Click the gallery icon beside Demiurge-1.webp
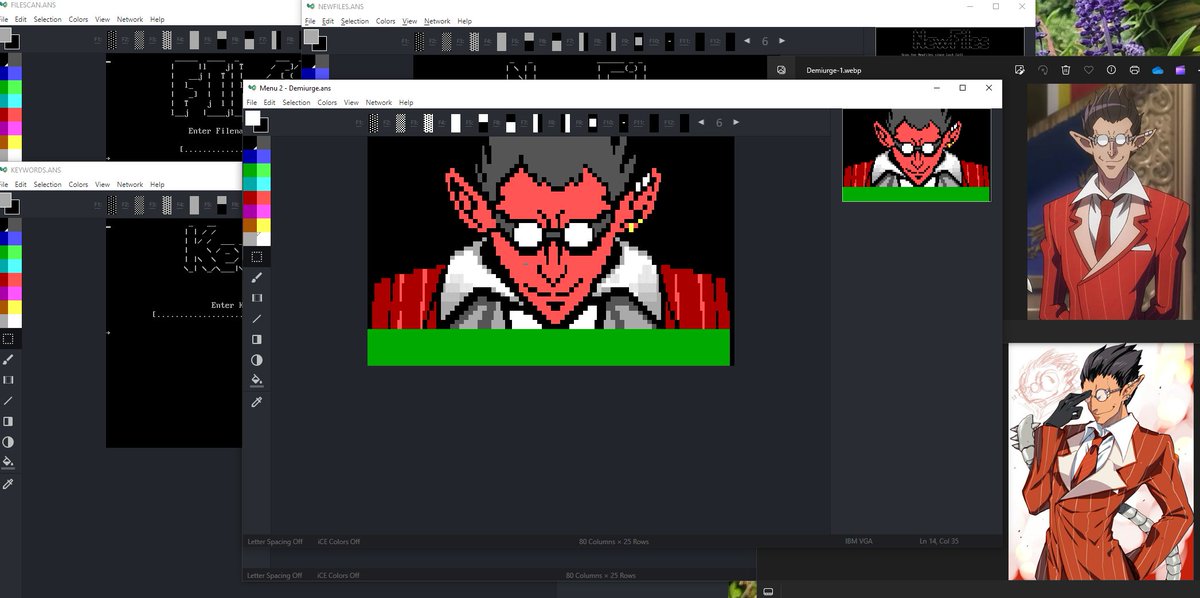Viewport: 1200px width, 598px height. tap(782, 70)
